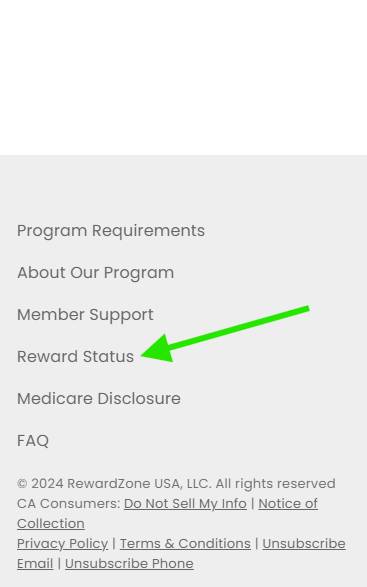Viewport: 367px width, 587px height.
Task: Click the blank white area above footer
Action: click(184, 77)
